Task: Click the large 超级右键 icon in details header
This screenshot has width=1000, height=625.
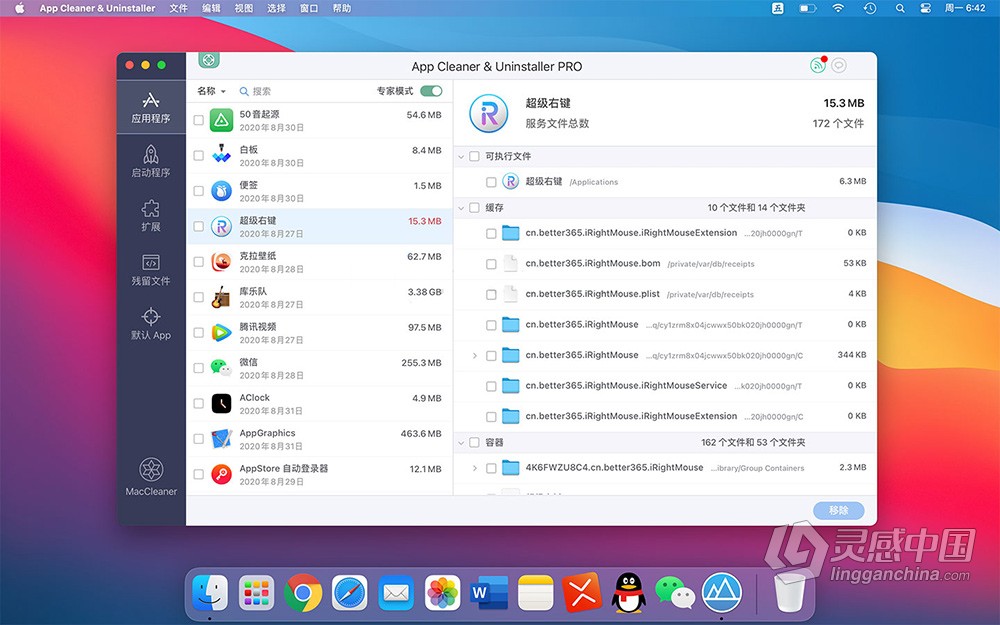Action: 489,114
